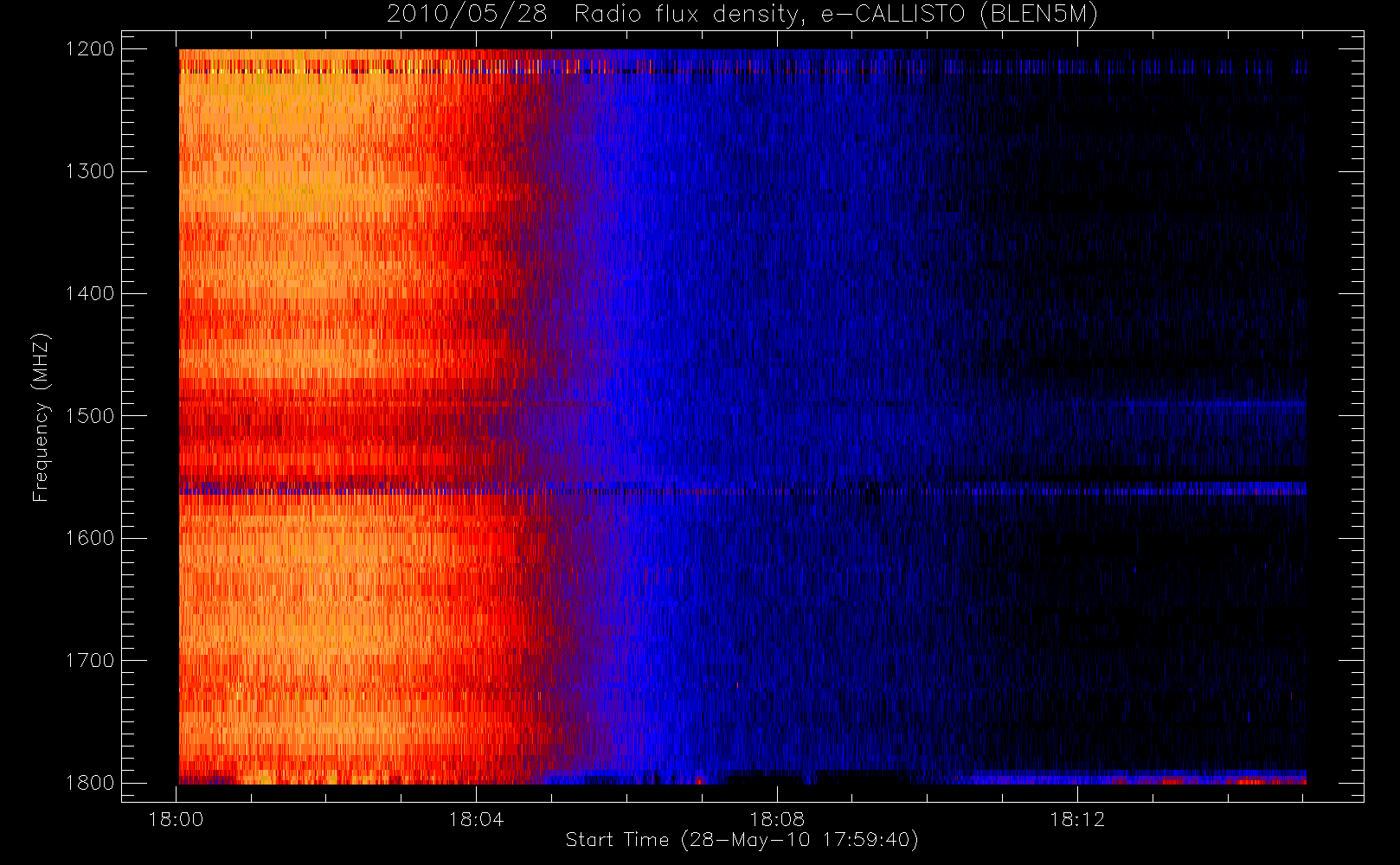Image resolution: width=1400 pixels, height=865 pixels.
Task: Click the 1300 frequency tick label
Action: (x=90, y=171)
